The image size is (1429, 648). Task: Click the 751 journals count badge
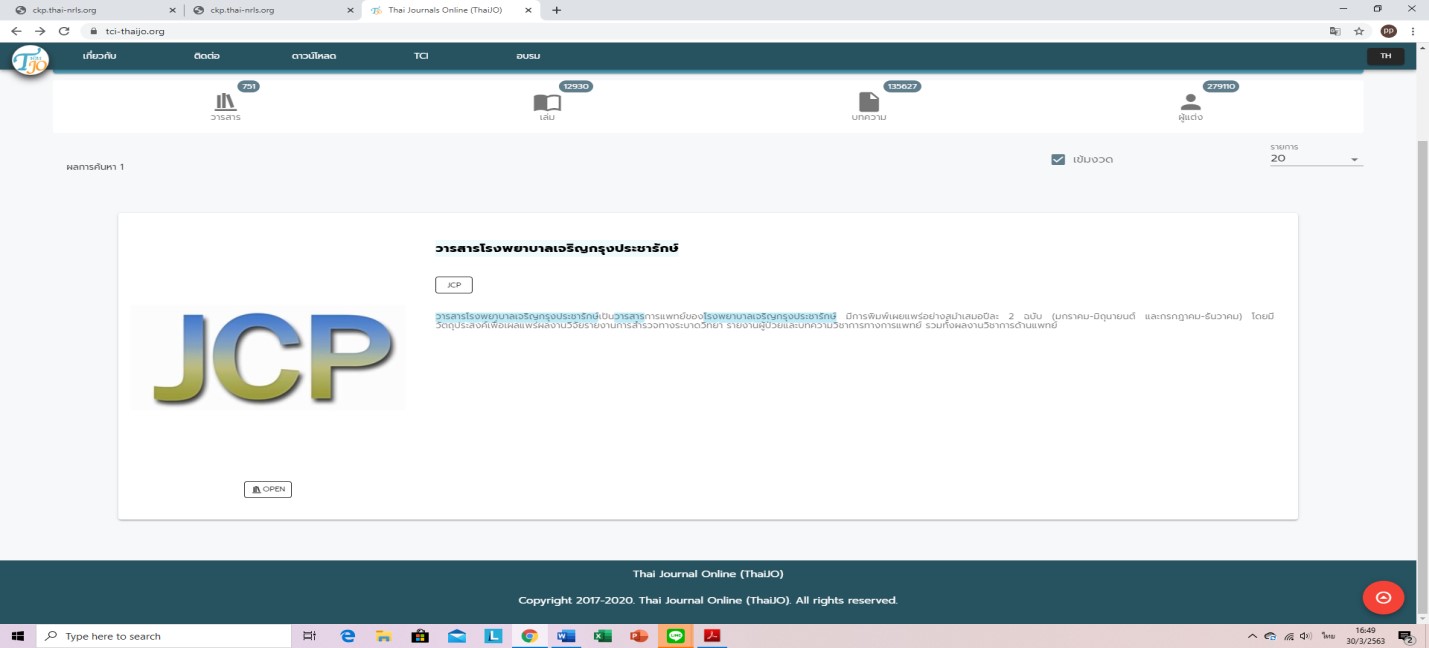point(250,87)
